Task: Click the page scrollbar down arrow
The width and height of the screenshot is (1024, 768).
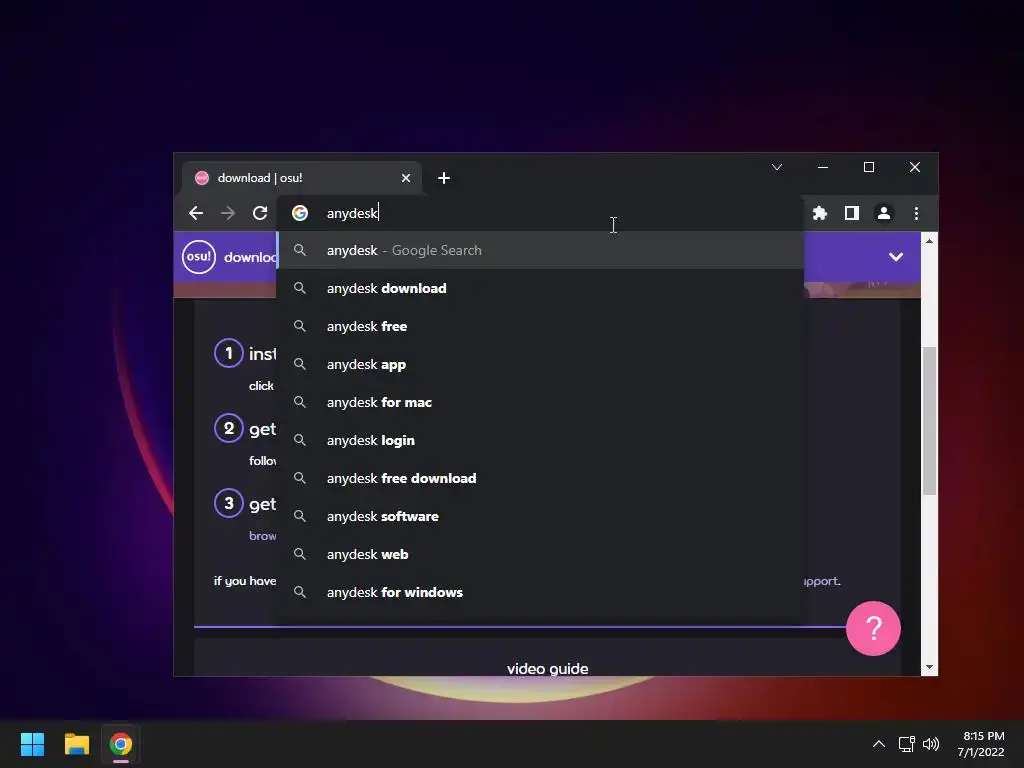Action: [x=929, y=667]
